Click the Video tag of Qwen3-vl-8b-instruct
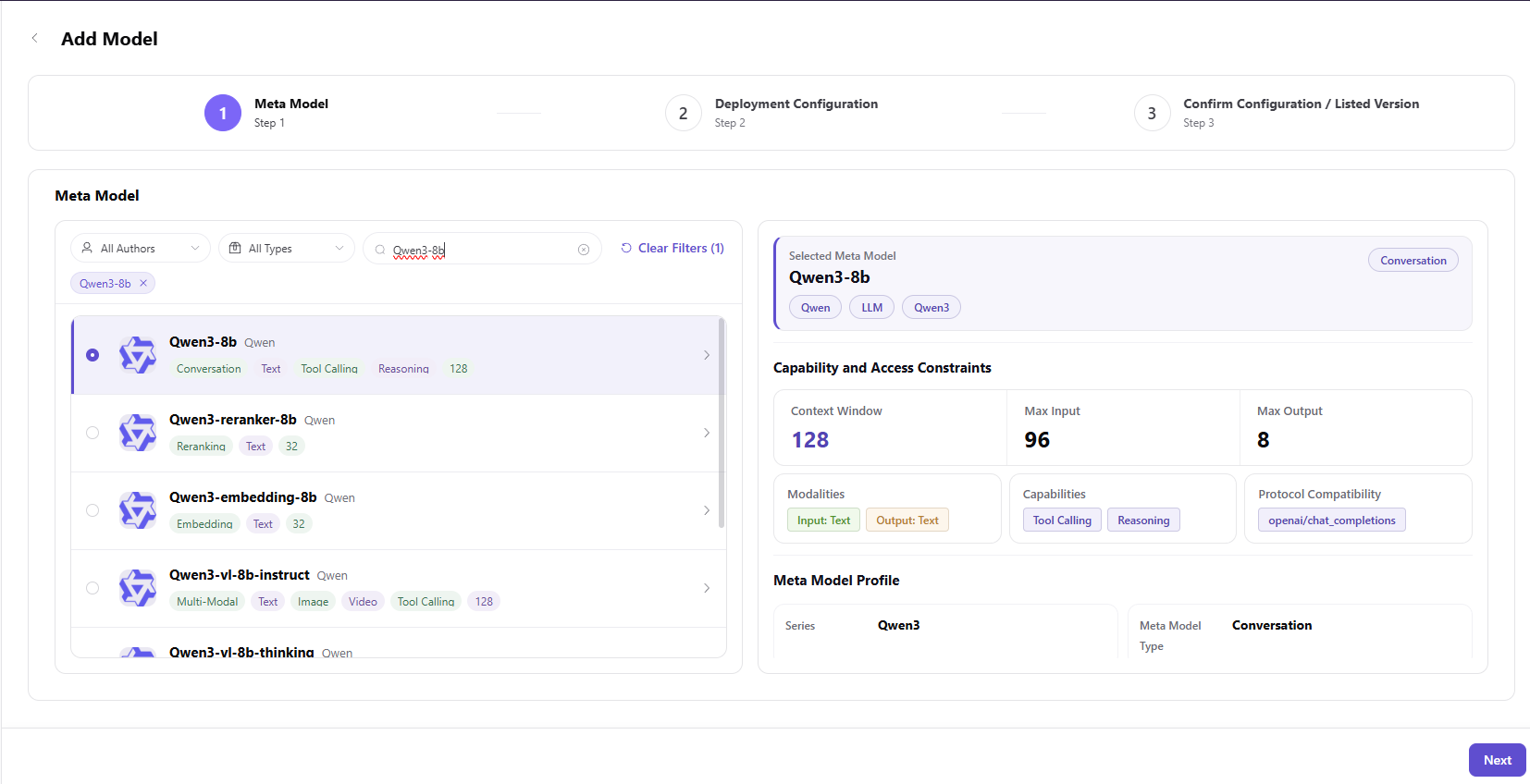This screenshot has height=784, width=1530. coord(363,602)
